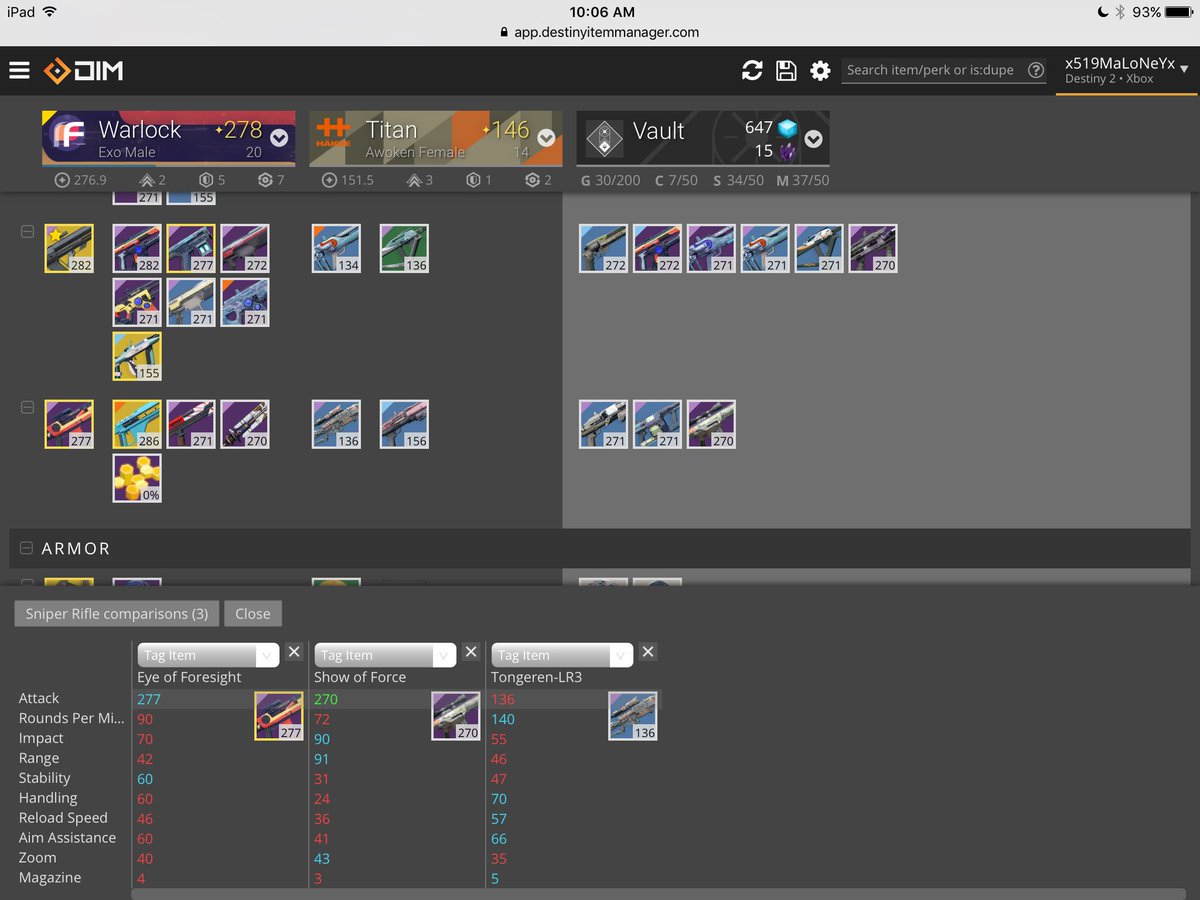Select vault energy weapon 270
1200x900 pixels.
coord(873,248)
